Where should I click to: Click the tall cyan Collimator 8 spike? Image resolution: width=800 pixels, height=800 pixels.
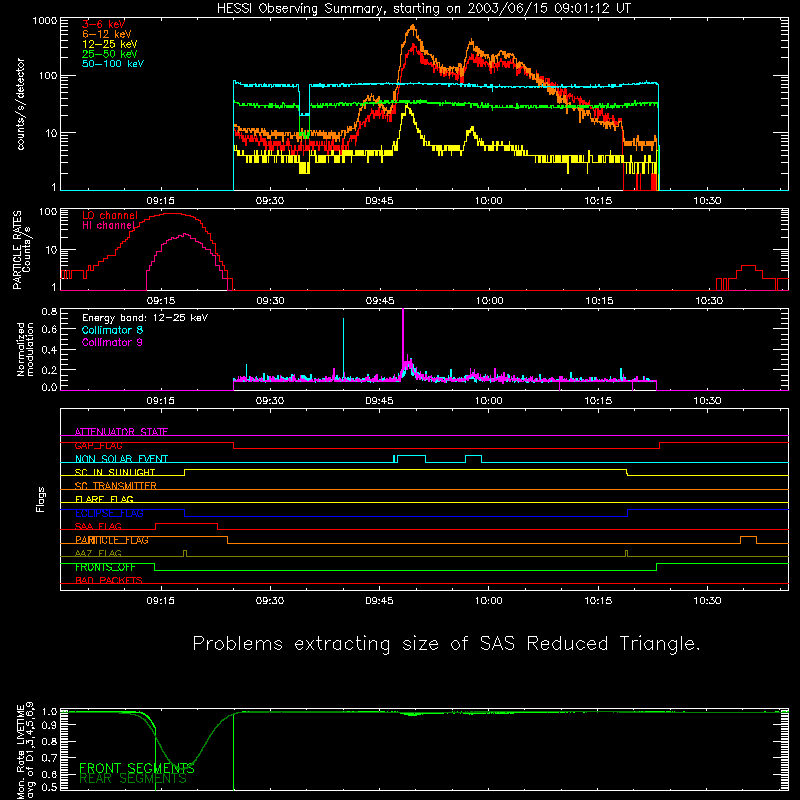343,347
